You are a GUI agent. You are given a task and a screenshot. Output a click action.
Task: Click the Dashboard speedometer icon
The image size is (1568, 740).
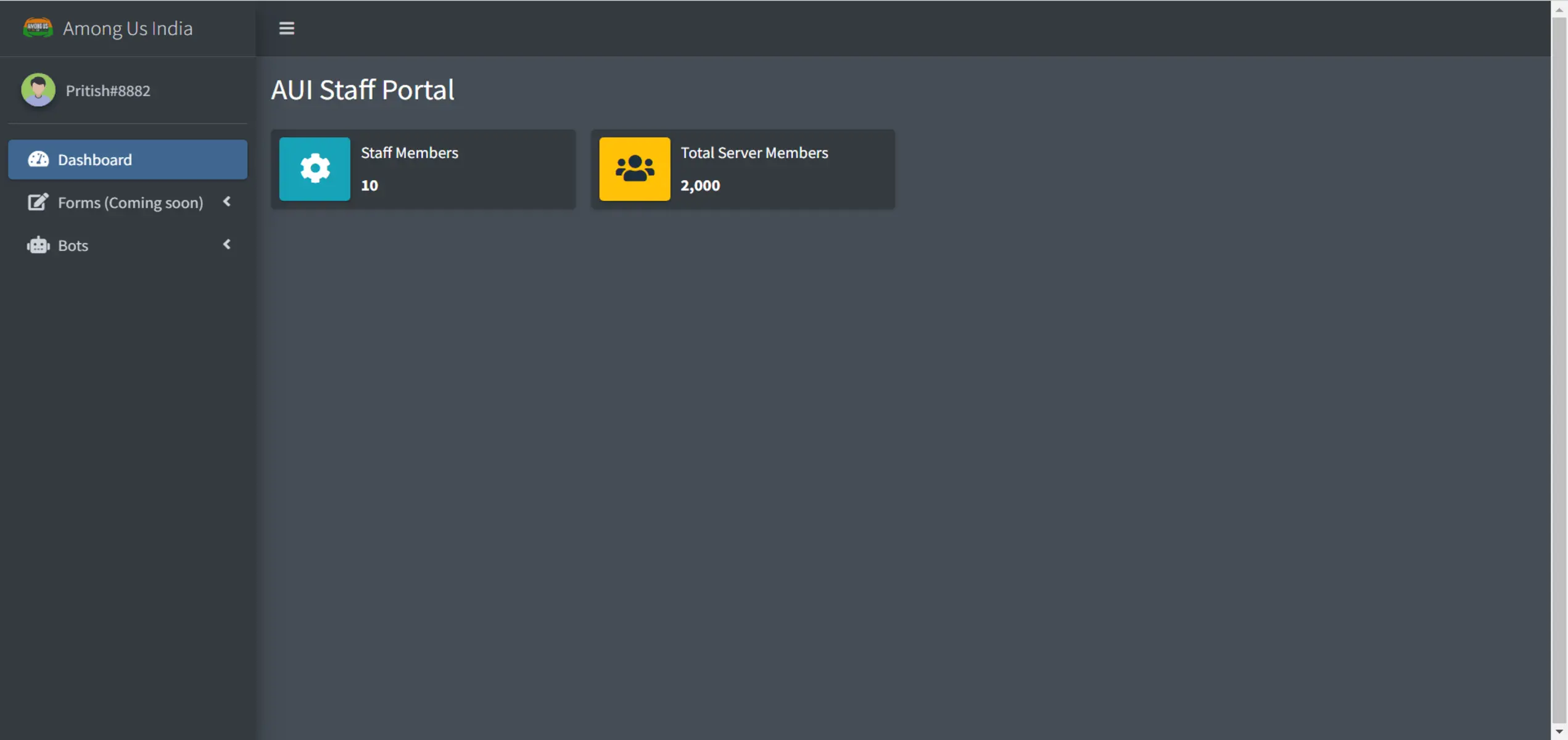[38, 160]
